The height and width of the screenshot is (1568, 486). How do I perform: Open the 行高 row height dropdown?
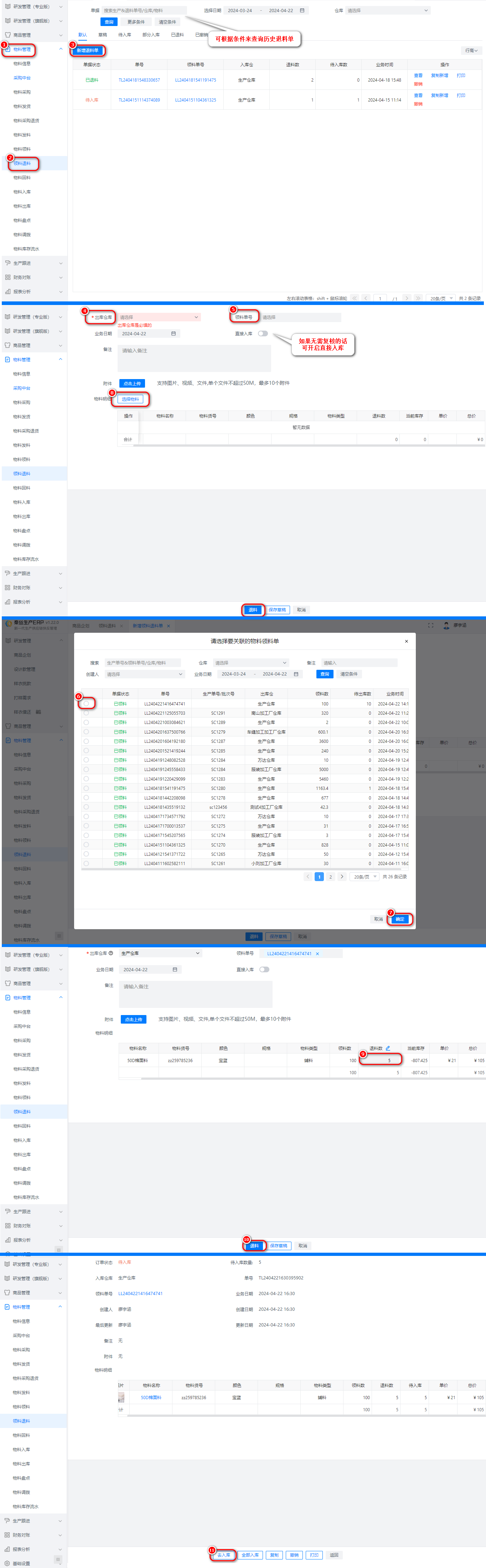[x=471, y=51]
